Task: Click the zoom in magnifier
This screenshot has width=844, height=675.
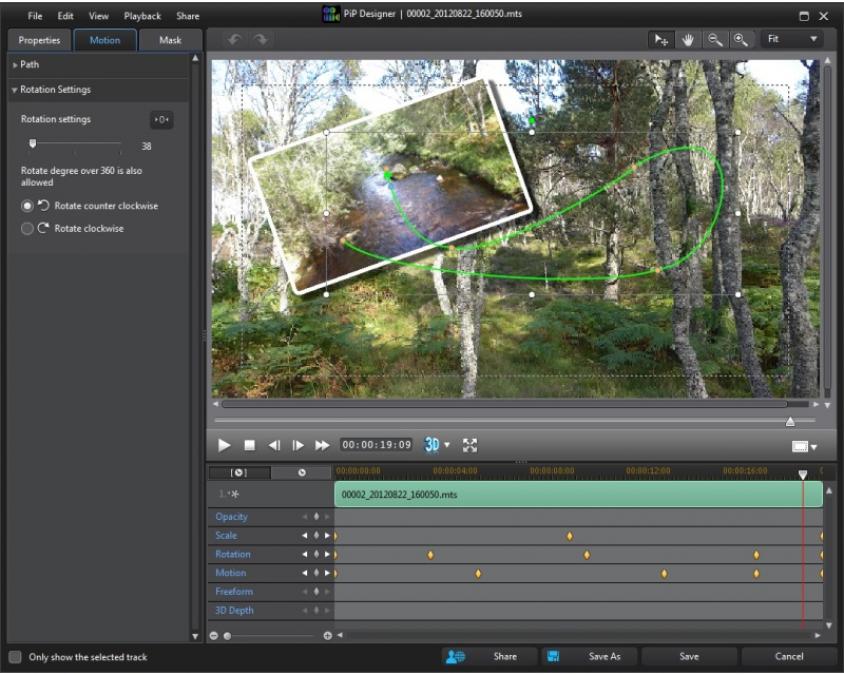Action: tap(741, 39)
